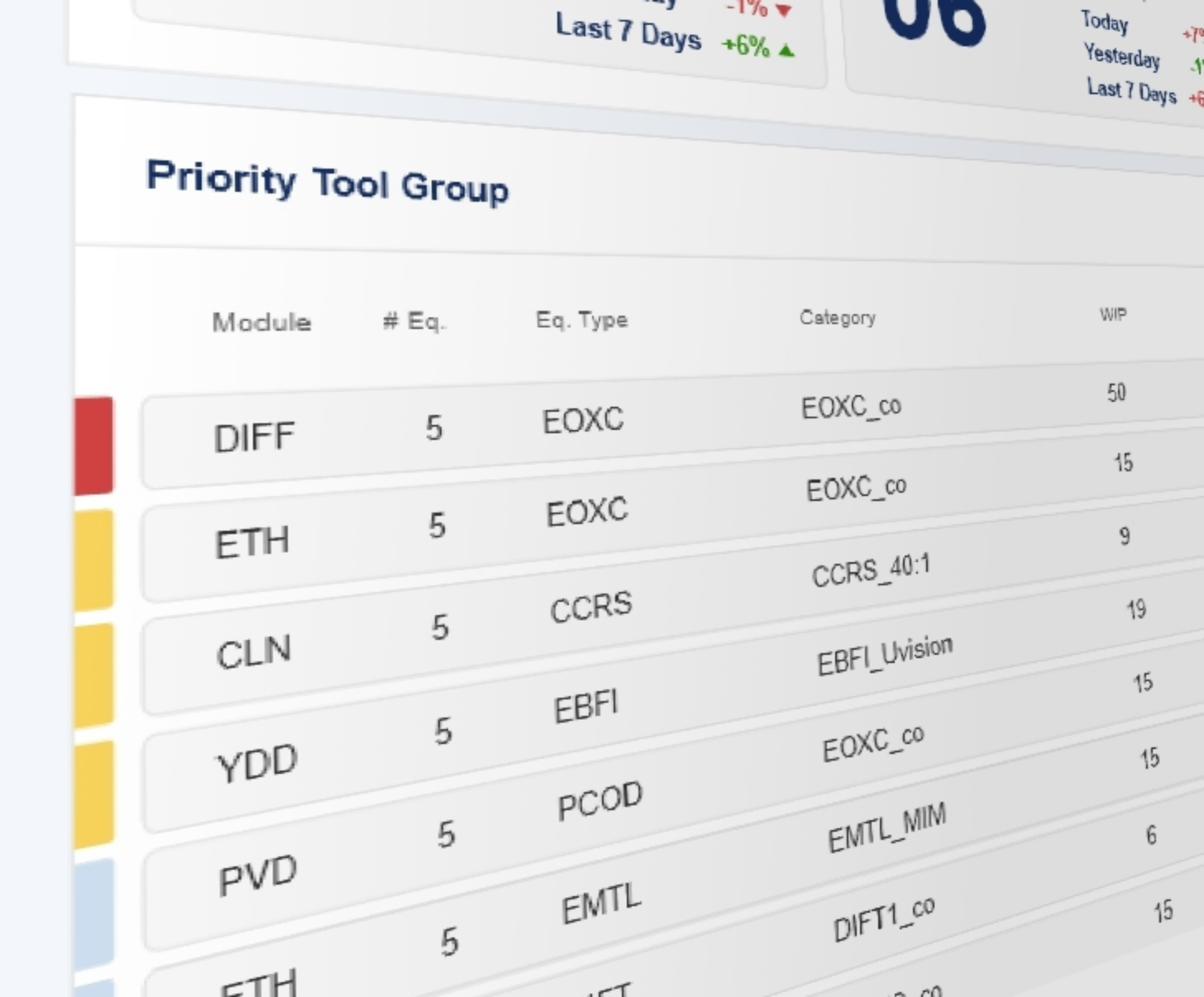
Task: Click the PCOD equipment type cell
Action: pos(600,800)
